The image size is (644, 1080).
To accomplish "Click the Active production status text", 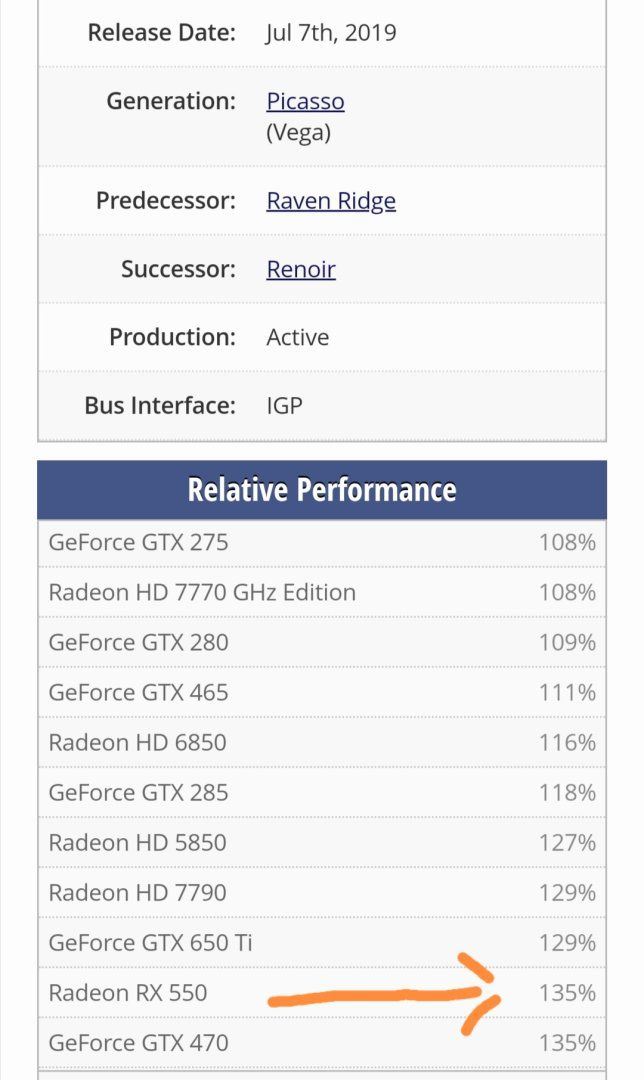I will [x=298, y=337].
